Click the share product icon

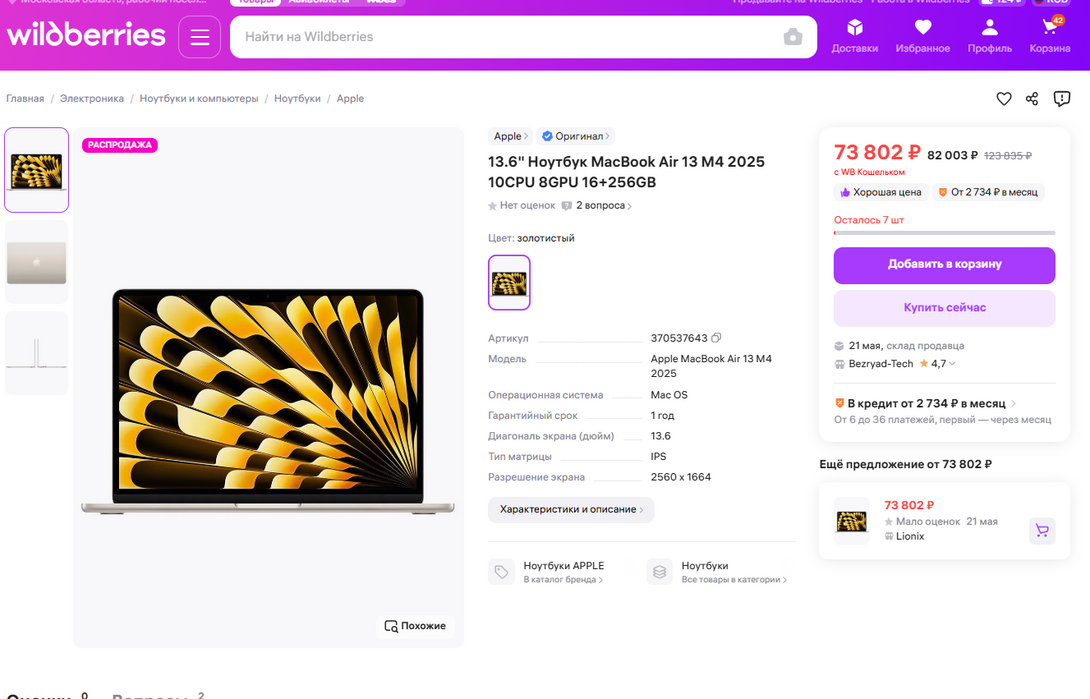[x=1032, y=99]
